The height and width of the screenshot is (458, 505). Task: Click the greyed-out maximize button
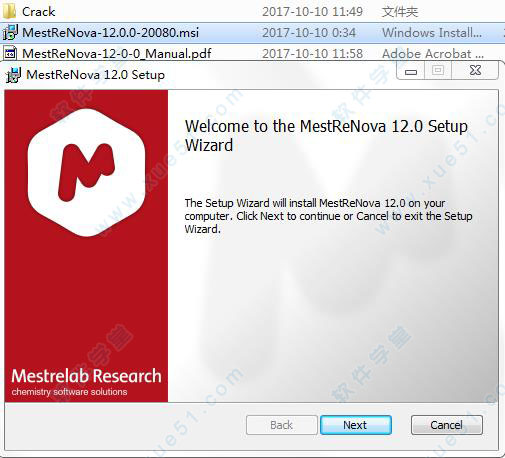438,70
